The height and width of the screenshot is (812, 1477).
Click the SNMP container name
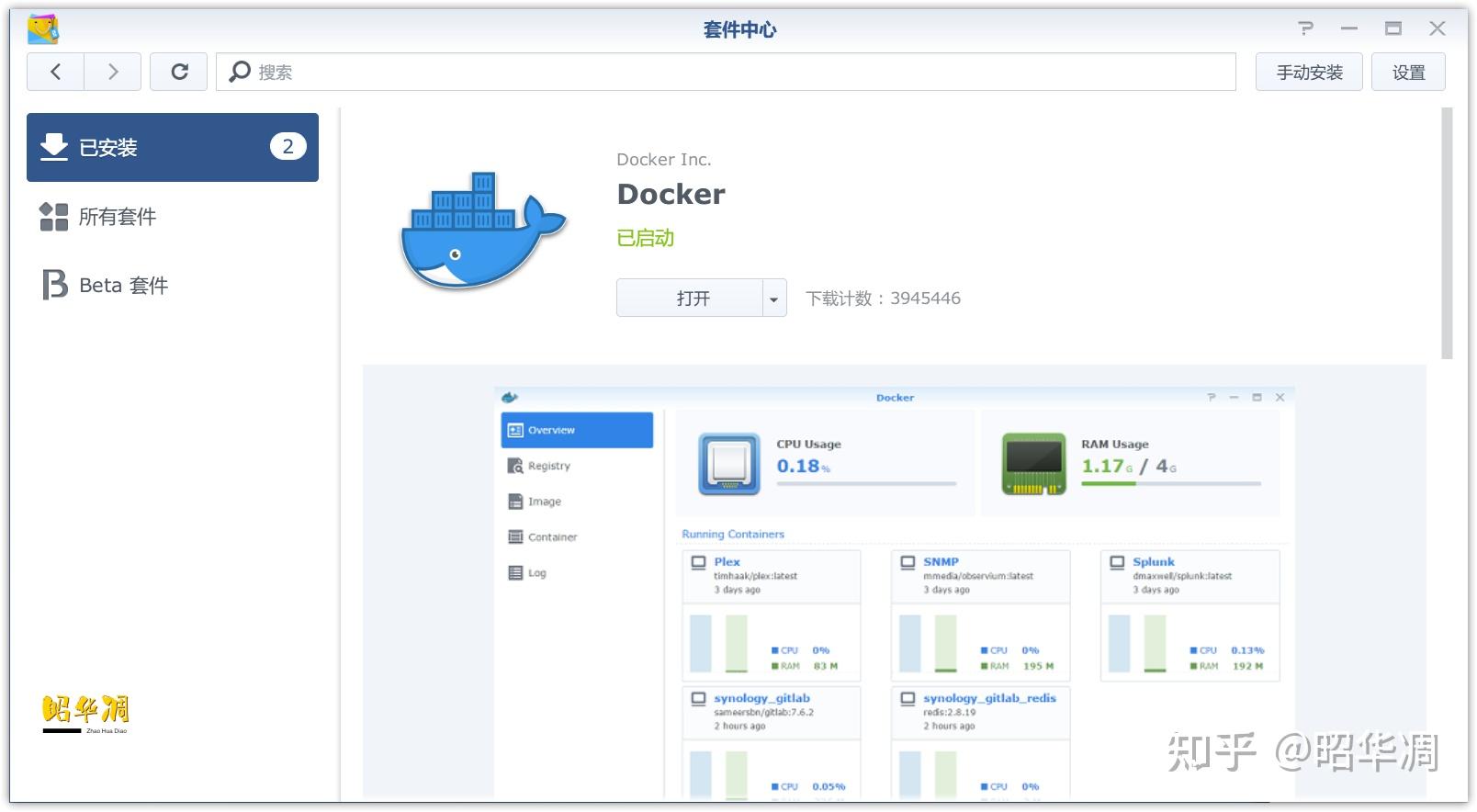click(x=941, y=561)
